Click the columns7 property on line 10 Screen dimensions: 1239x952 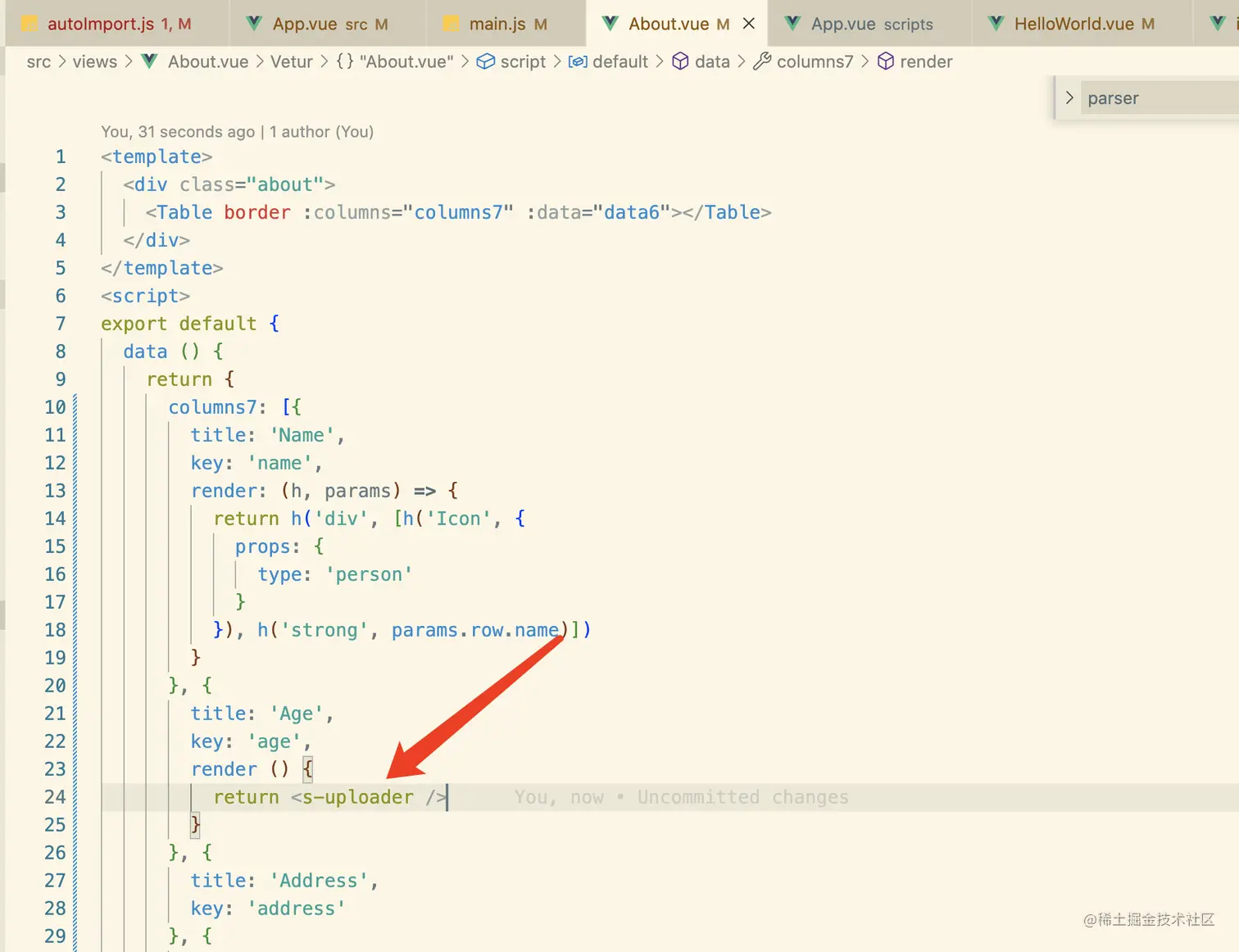pos(212,407)
